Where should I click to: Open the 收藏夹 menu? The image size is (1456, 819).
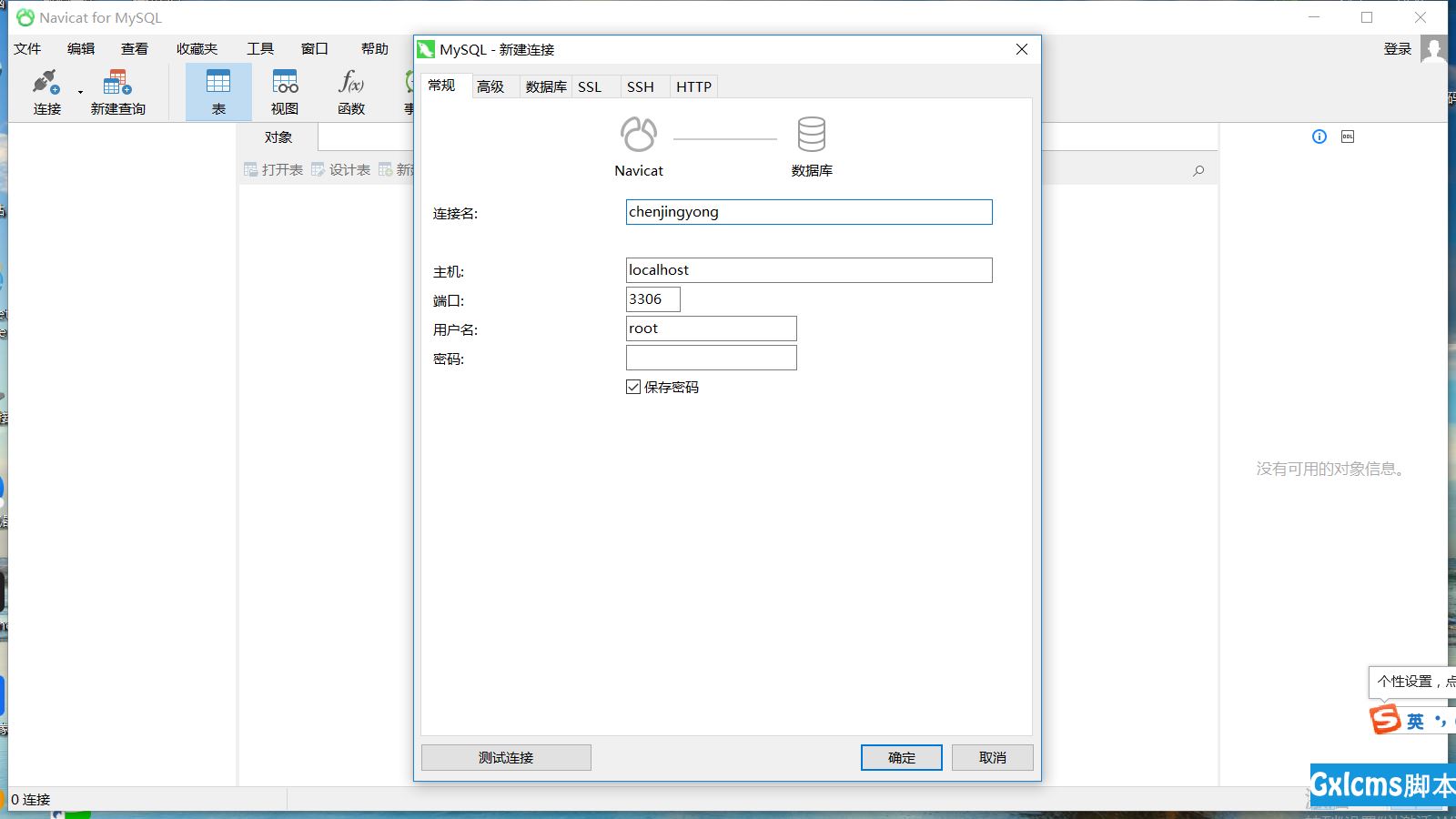197,49
